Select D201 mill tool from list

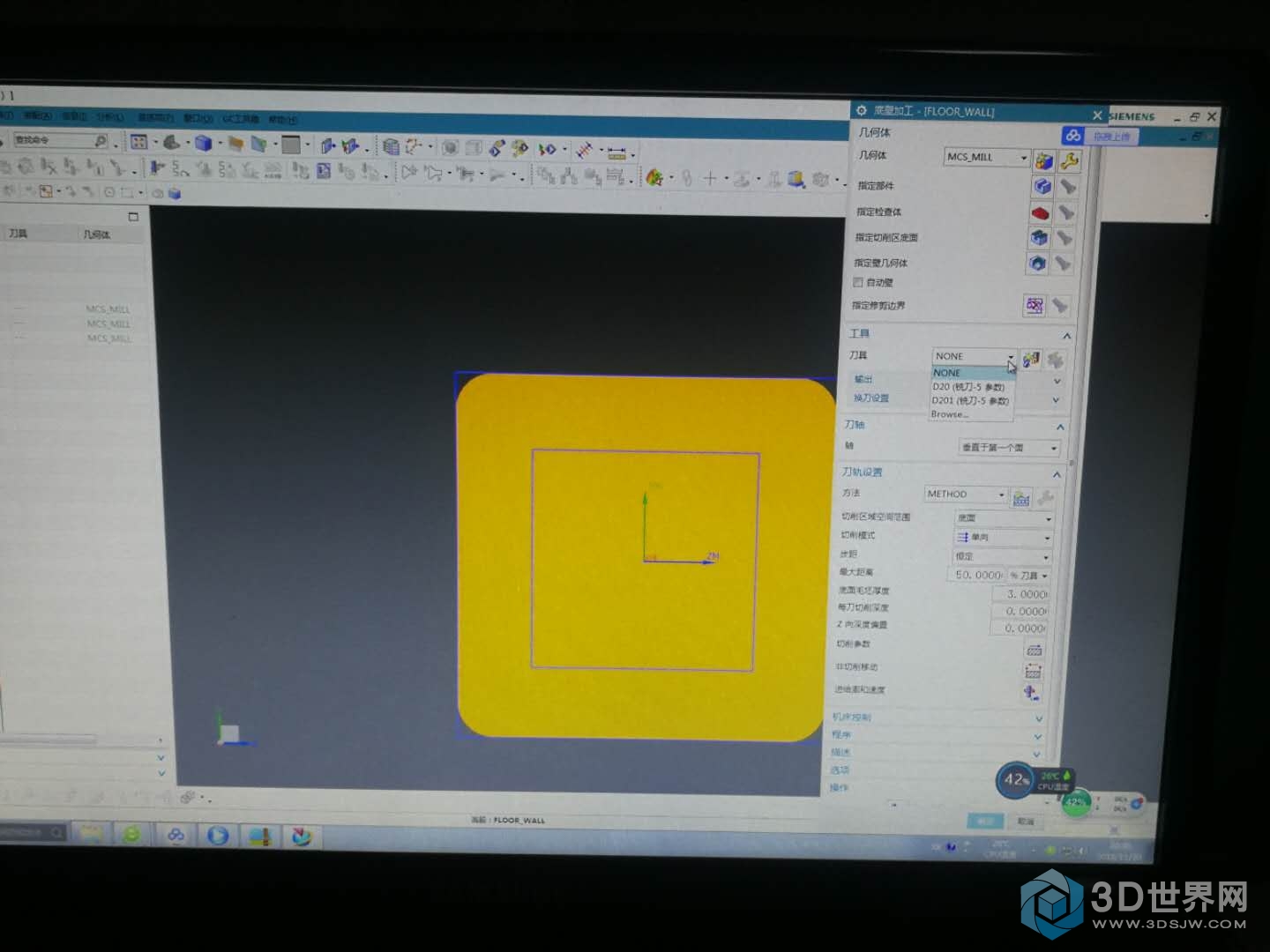(971, 400)
